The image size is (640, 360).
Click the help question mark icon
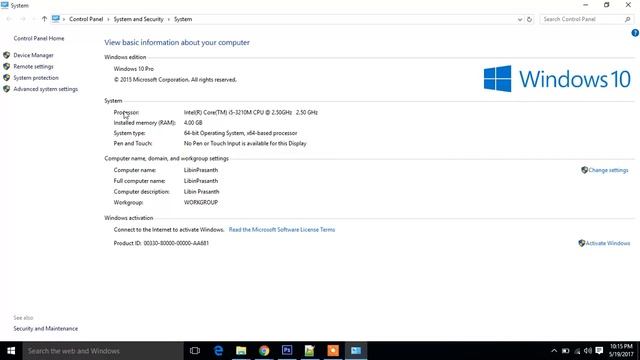(x=635, y=33)
